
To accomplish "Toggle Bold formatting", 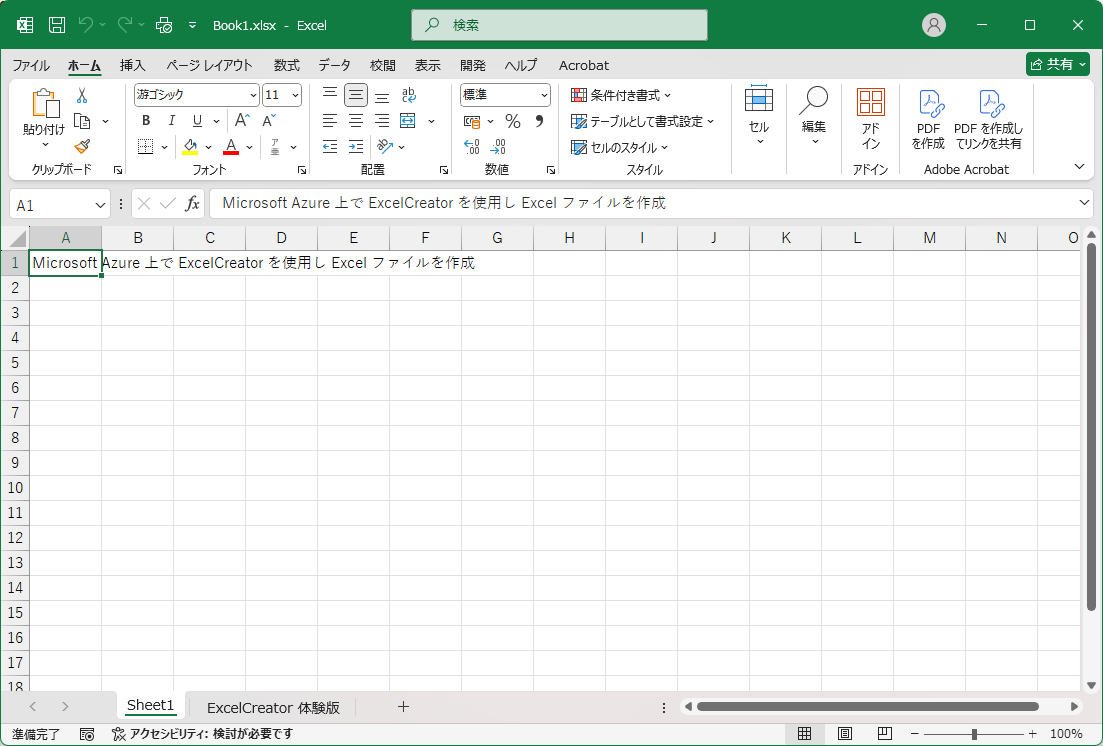I will 146,120.
